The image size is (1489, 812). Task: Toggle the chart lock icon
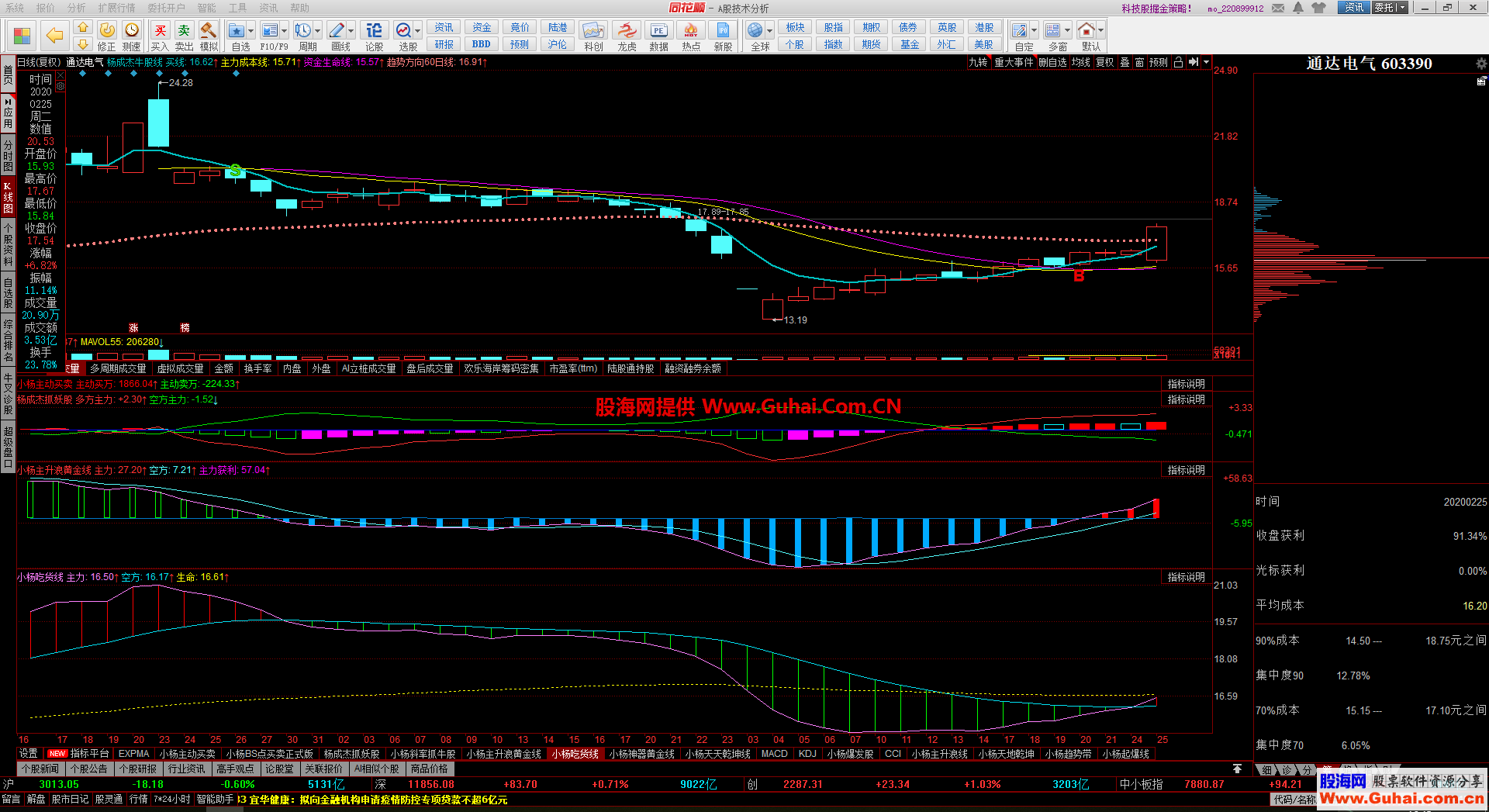tap(1178, 63)
